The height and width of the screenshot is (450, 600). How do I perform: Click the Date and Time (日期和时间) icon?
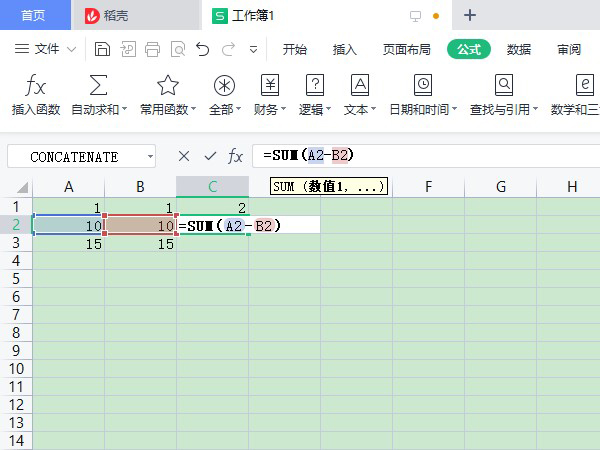422,86
